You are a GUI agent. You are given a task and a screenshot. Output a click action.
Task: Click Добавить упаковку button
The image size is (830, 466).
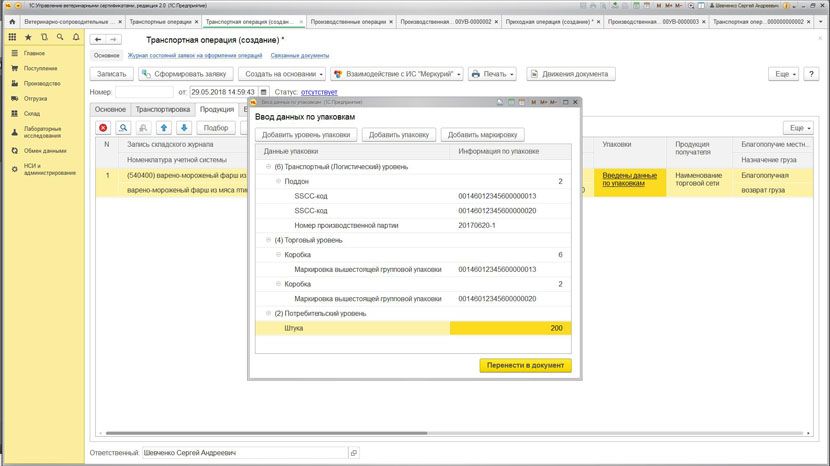[x=399, y=135]
